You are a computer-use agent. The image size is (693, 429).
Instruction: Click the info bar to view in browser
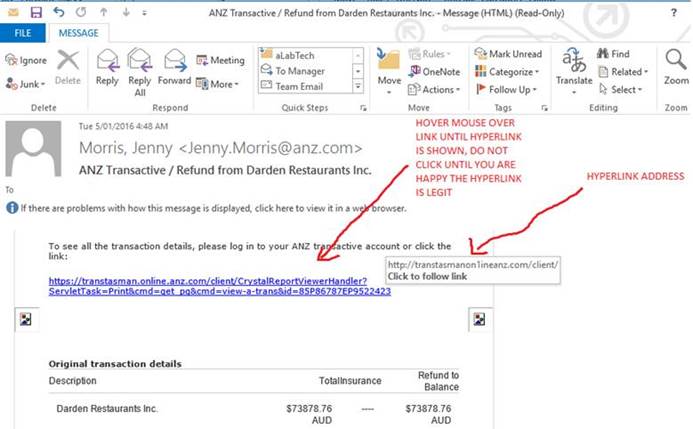tap(208, 208)
